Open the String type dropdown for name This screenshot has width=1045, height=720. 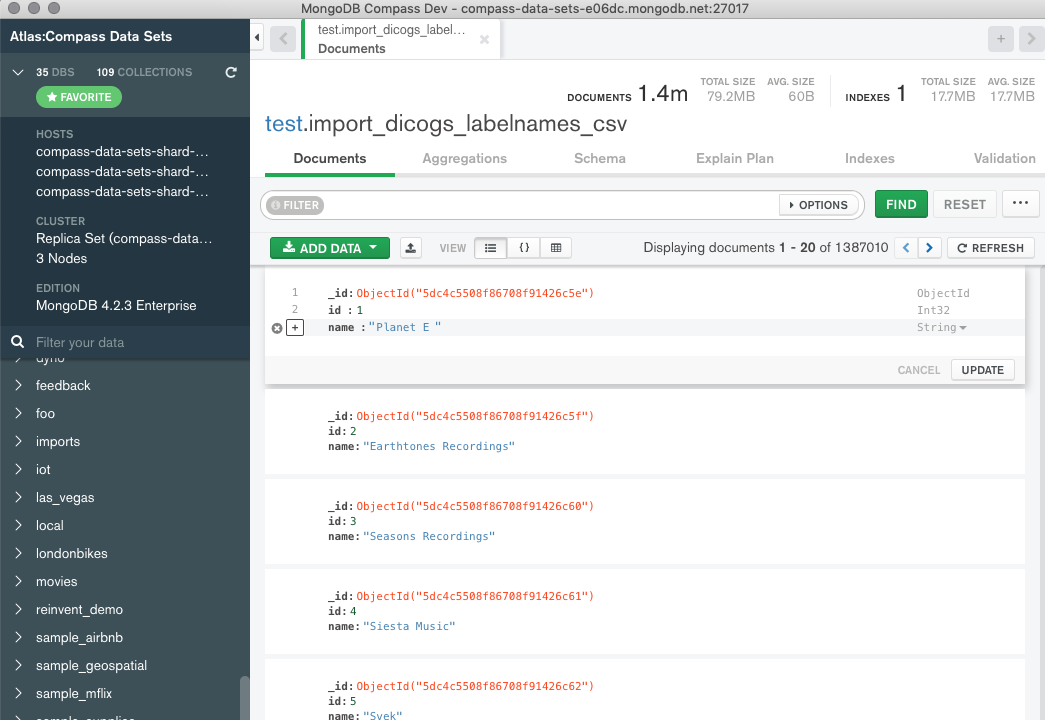coord(941,327)
